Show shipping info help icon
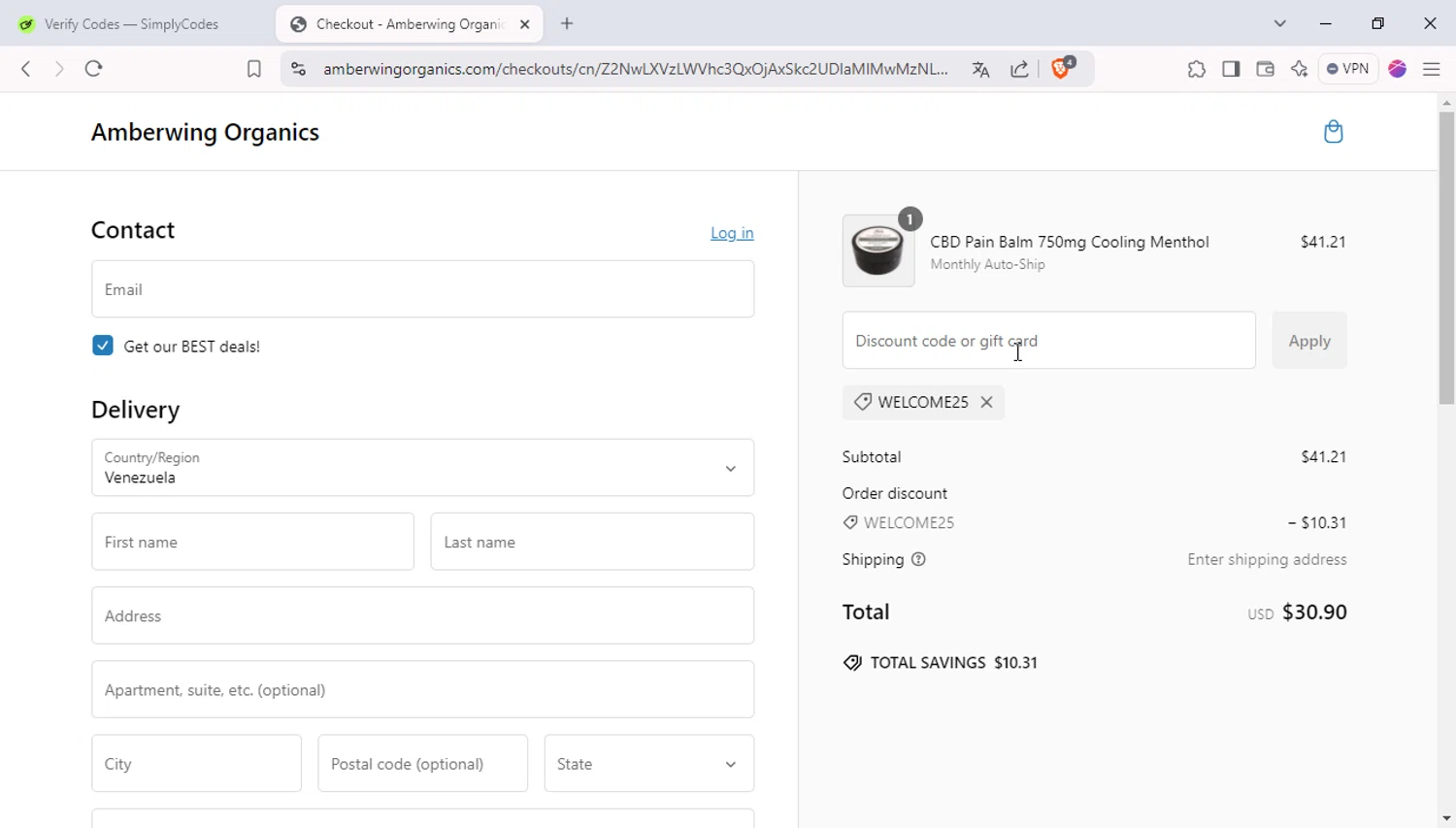Image resolution: width=1456 pixels, height=828 pixels. pos(918,559)
